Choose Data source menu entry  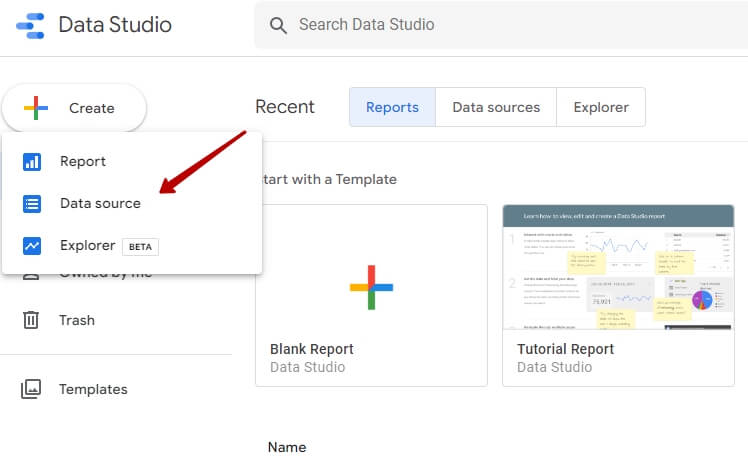132,204
